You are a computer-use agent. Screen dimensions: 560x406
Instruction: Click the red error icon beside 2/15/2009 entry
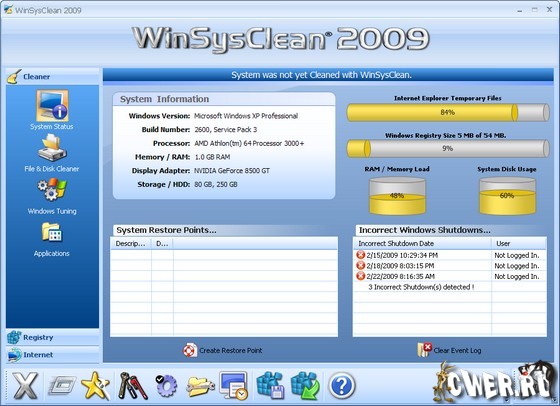pyautogui.click(x=360, y=255)
